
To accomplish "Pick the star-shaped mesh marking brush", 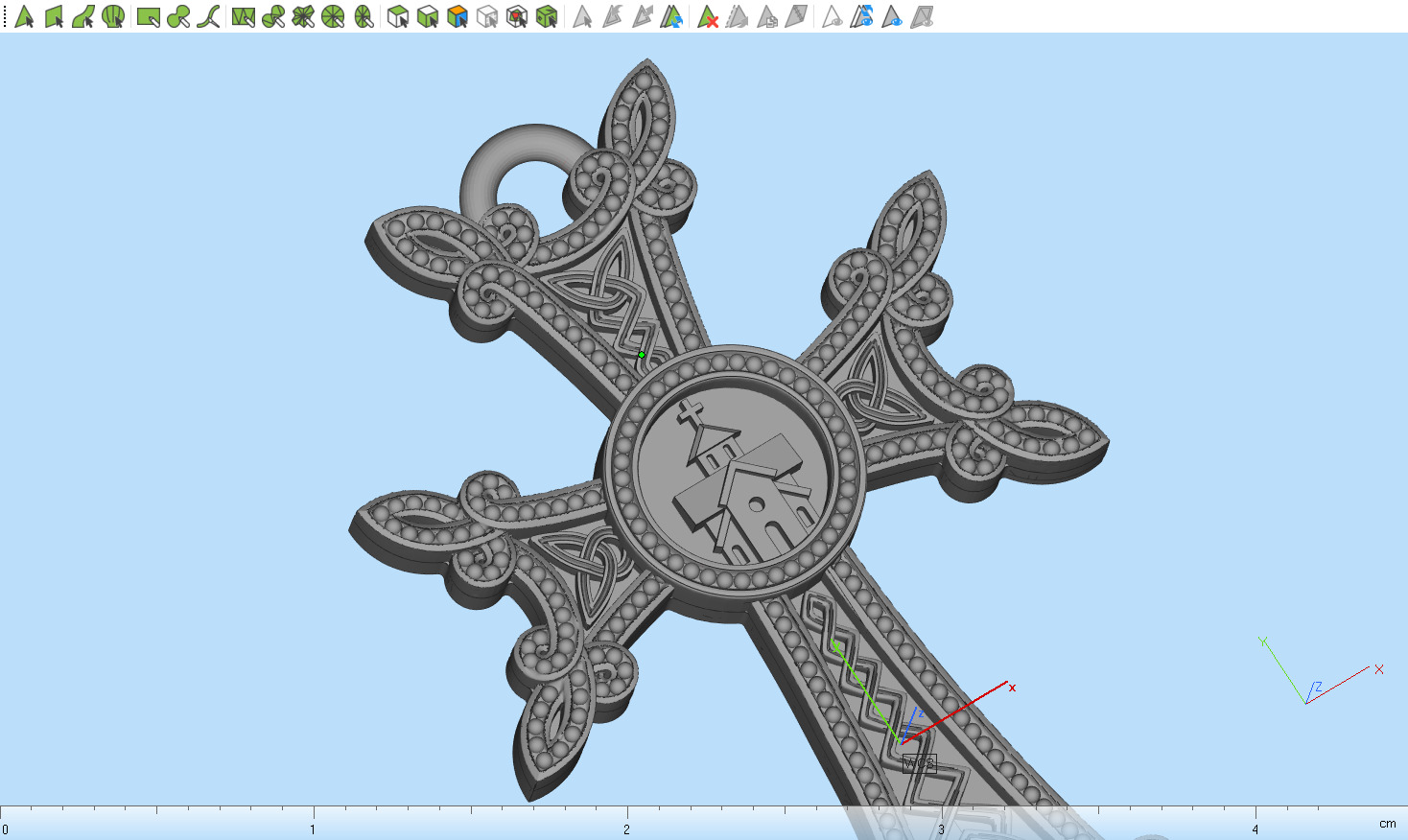I will point(303,16).
